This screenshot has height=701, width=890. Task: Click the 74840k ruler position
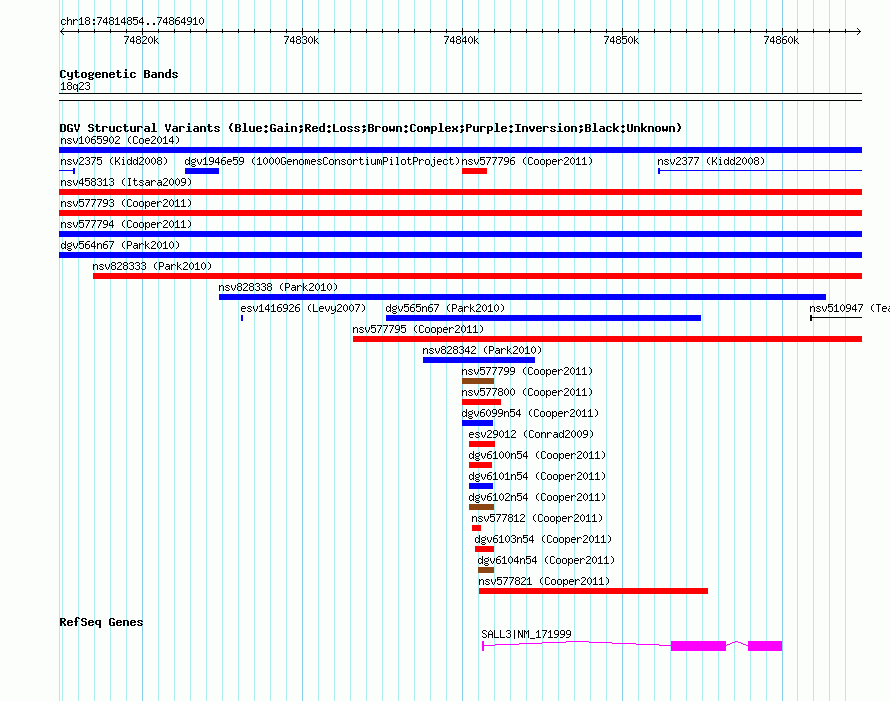[x=461, y=40]
